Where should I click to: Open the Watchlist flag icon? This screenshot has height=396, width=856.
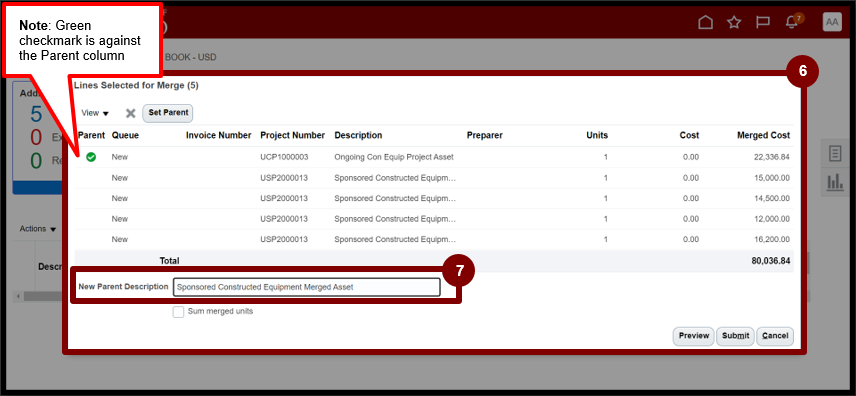click(x=763, y=22)
